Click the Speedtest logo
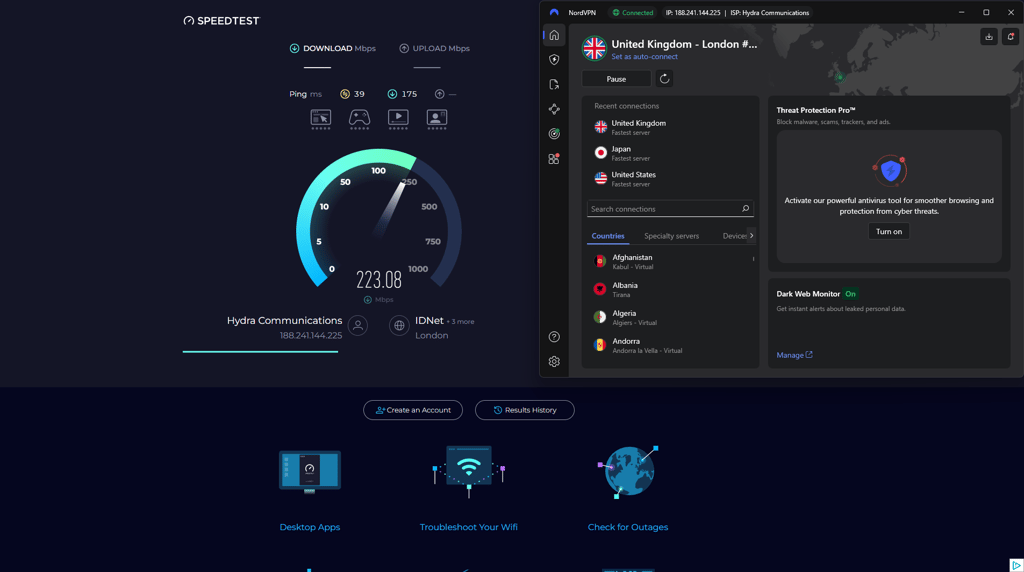The image size is (1024, 572). (x=221, y=21)
